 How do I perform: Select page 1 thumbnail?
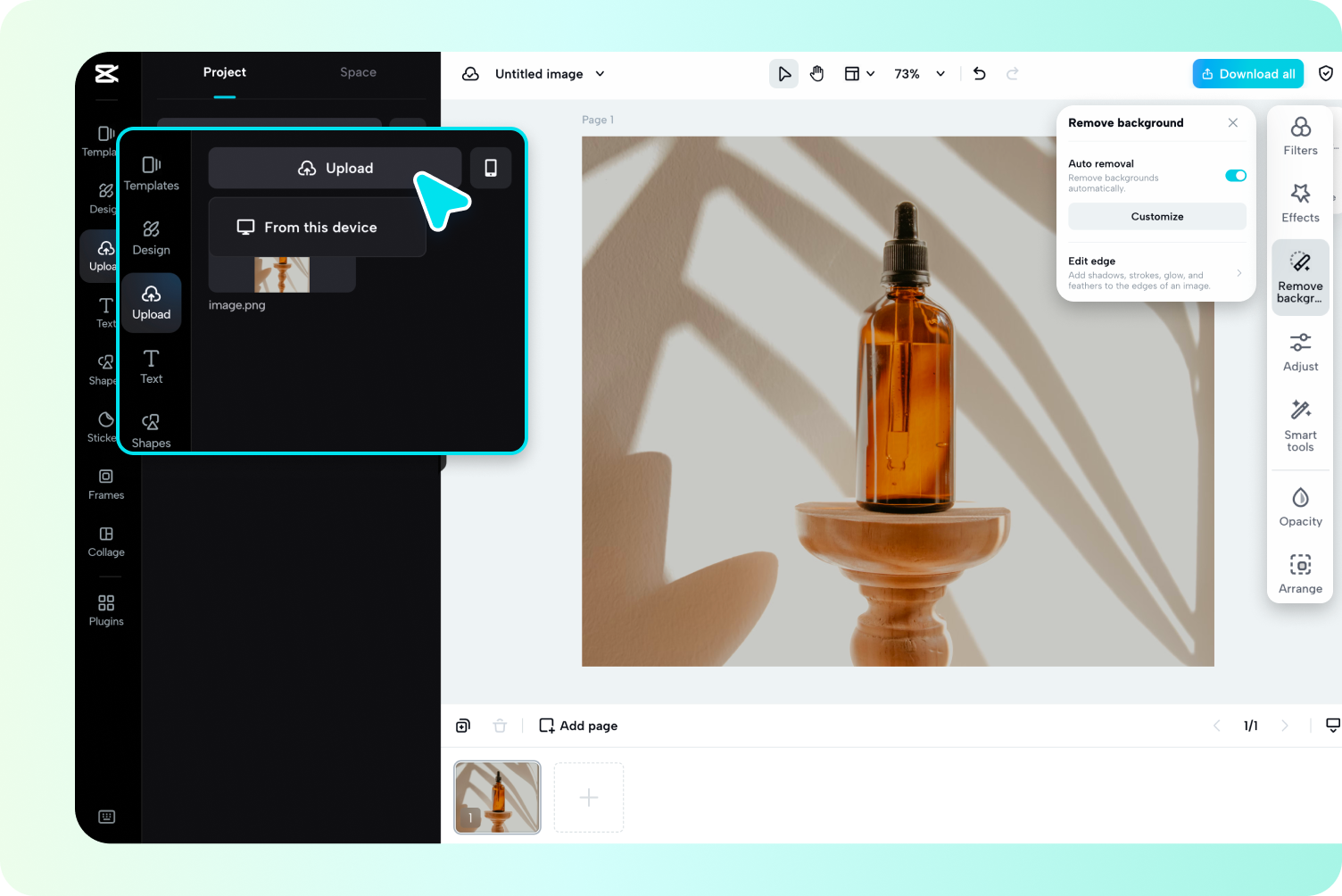click(497, 797)
